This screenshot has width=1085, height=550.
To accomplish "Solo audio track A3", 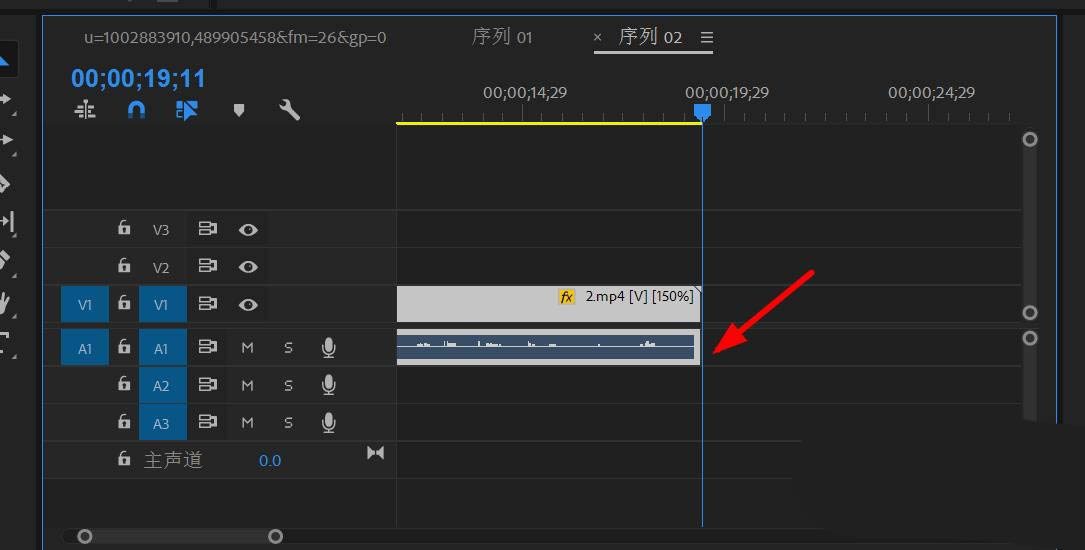I will (x=289, y=423).
